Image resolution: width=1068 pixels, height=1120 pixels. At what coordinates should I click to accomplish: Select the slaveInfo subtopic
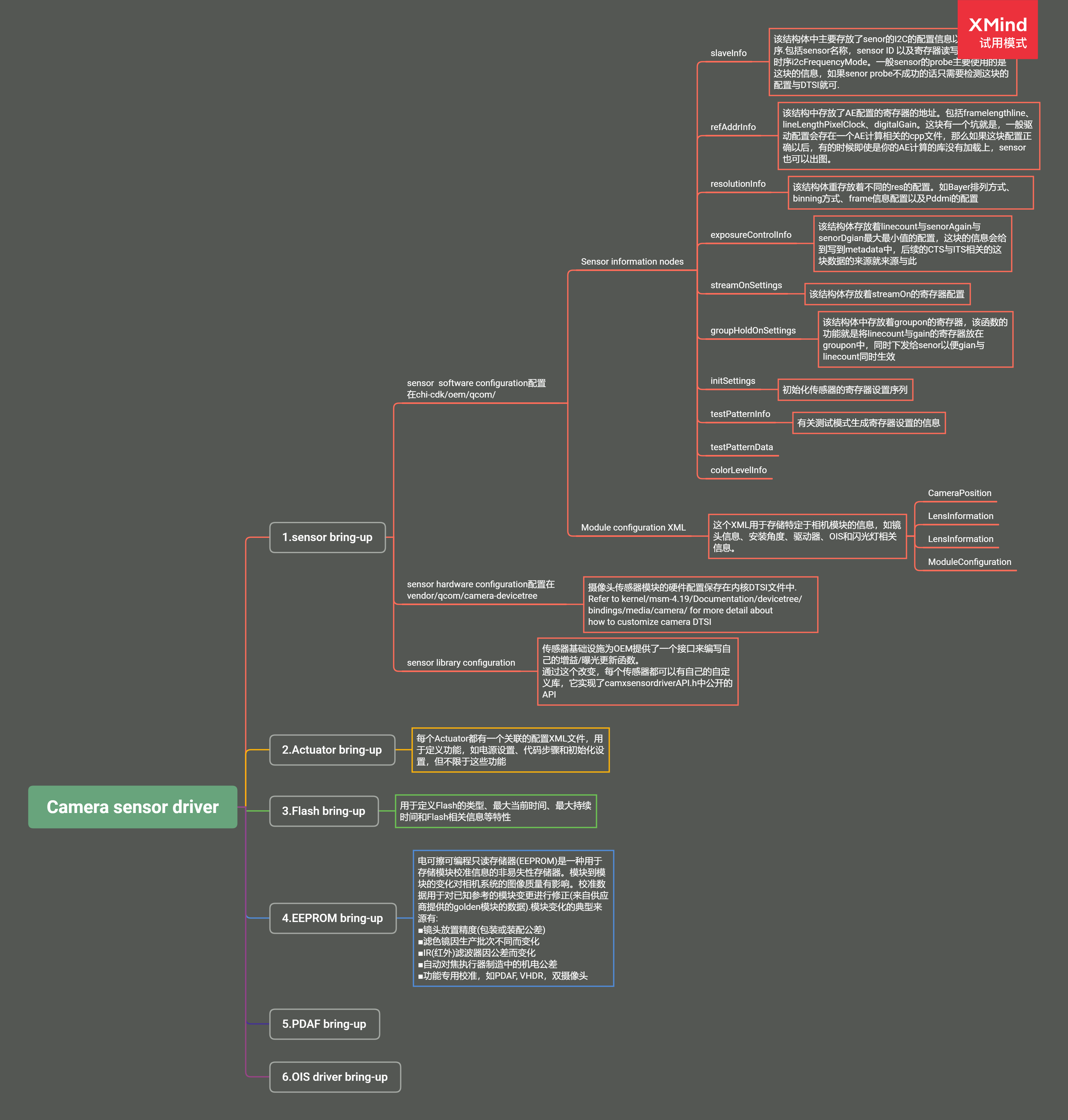(x=728, y=54)
